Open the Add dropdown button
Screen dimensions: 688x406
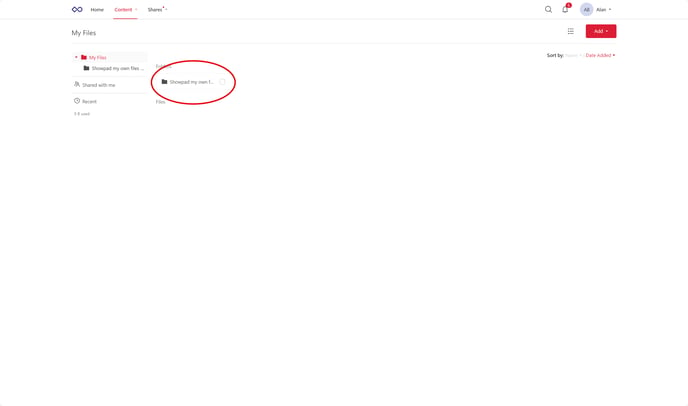(x=601, y=31)
